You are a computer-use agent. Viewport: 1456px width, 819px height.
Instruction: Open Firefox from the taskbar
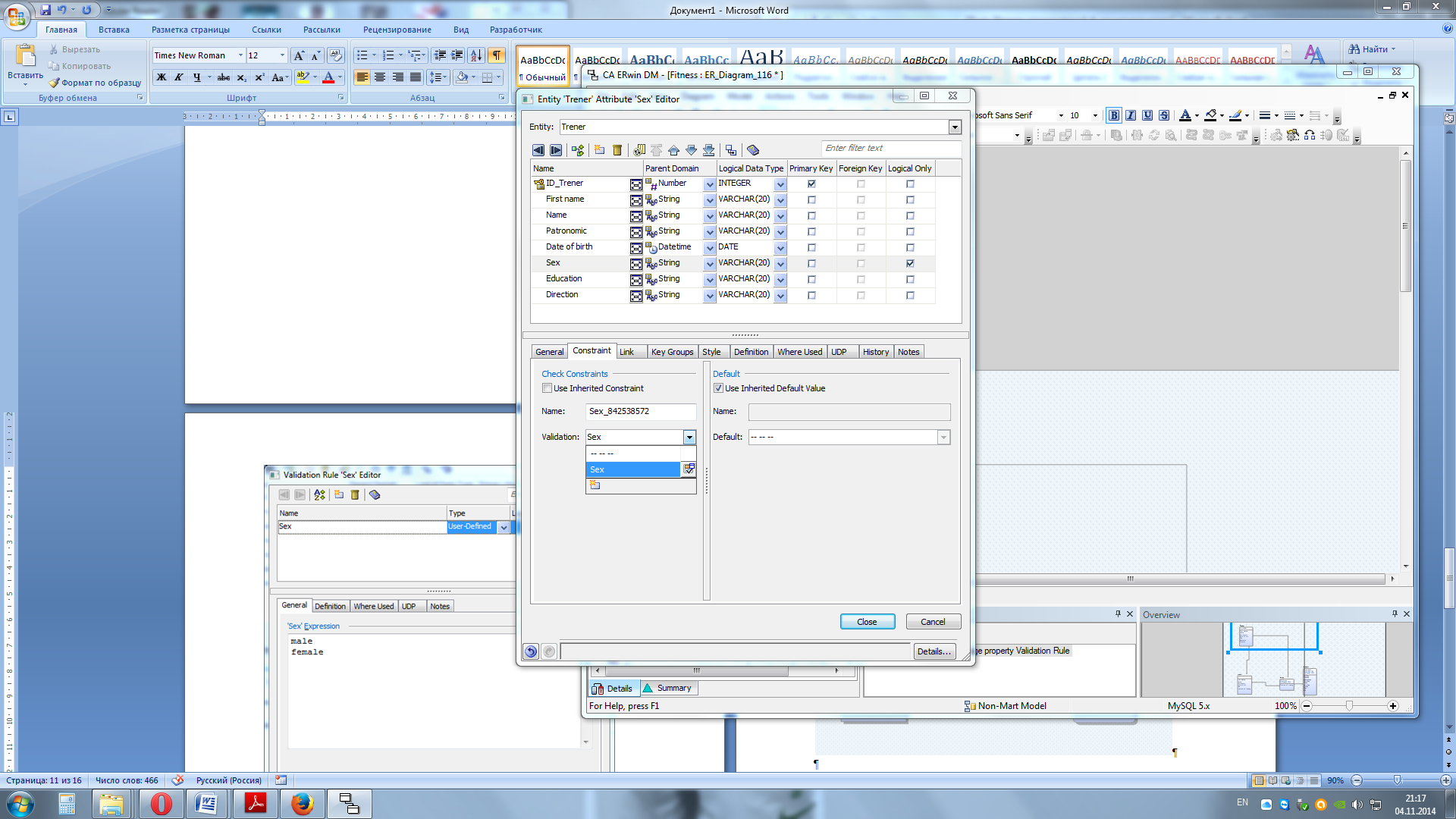click(302, 804)
